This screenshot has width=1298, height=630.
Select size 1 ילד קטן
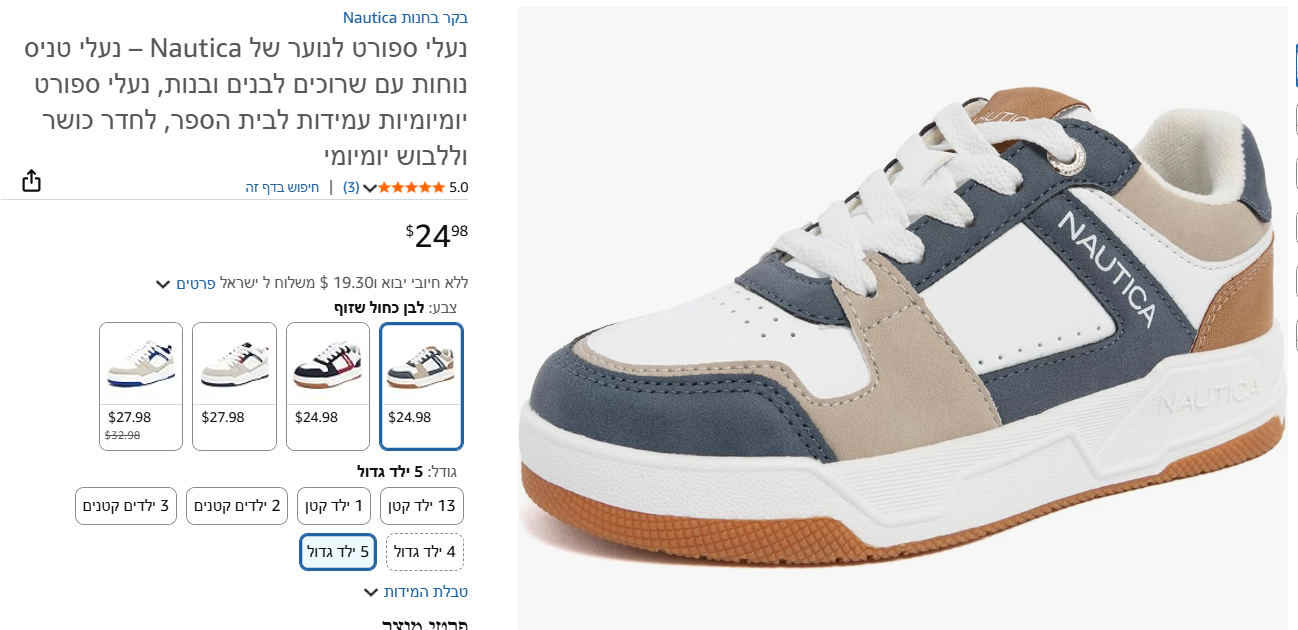point(334,506)
